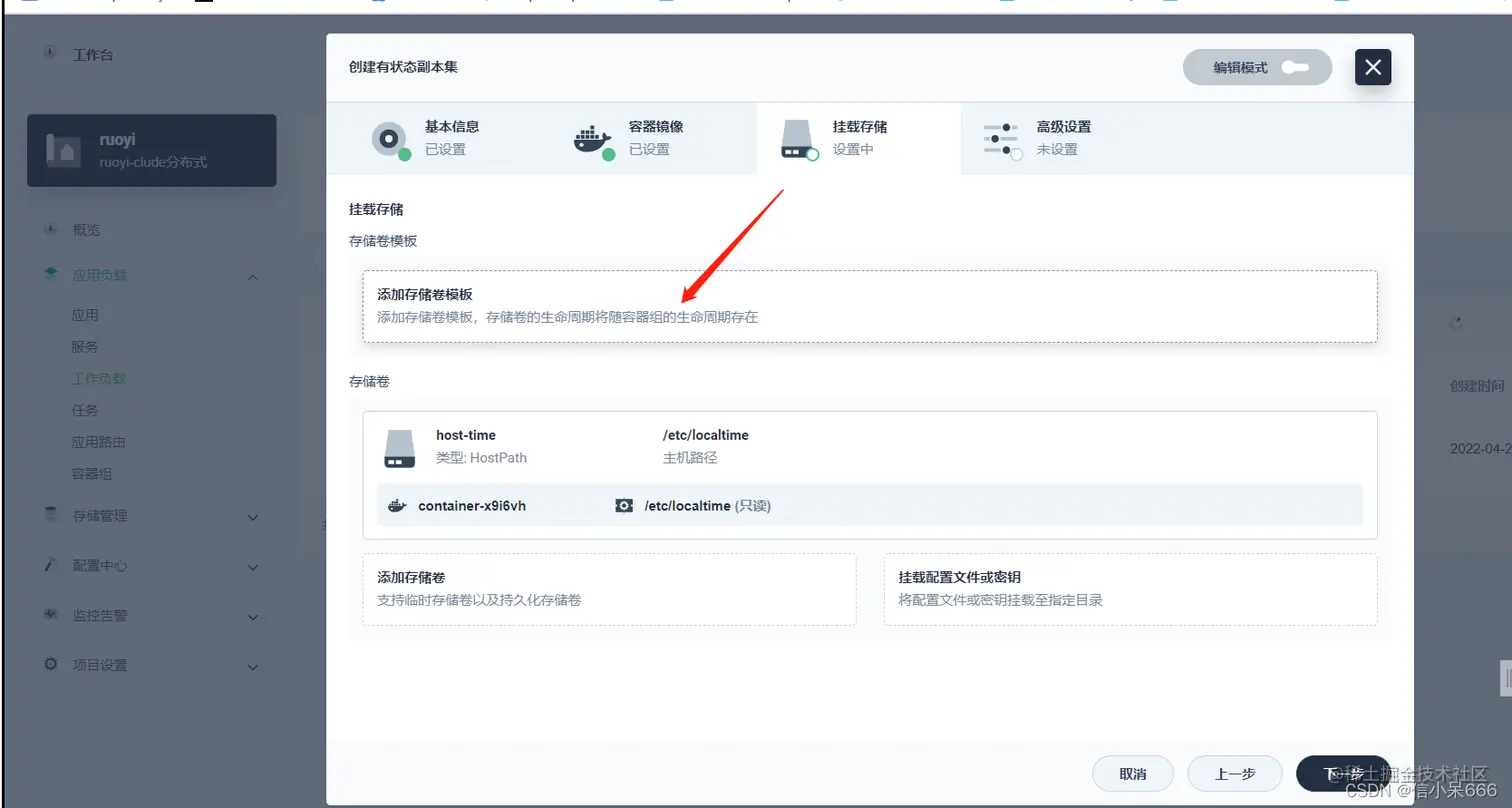Viewport: 1512px width, 808px height.
Task: Open the 基本信息 step tab
Action: pos(450,138)
